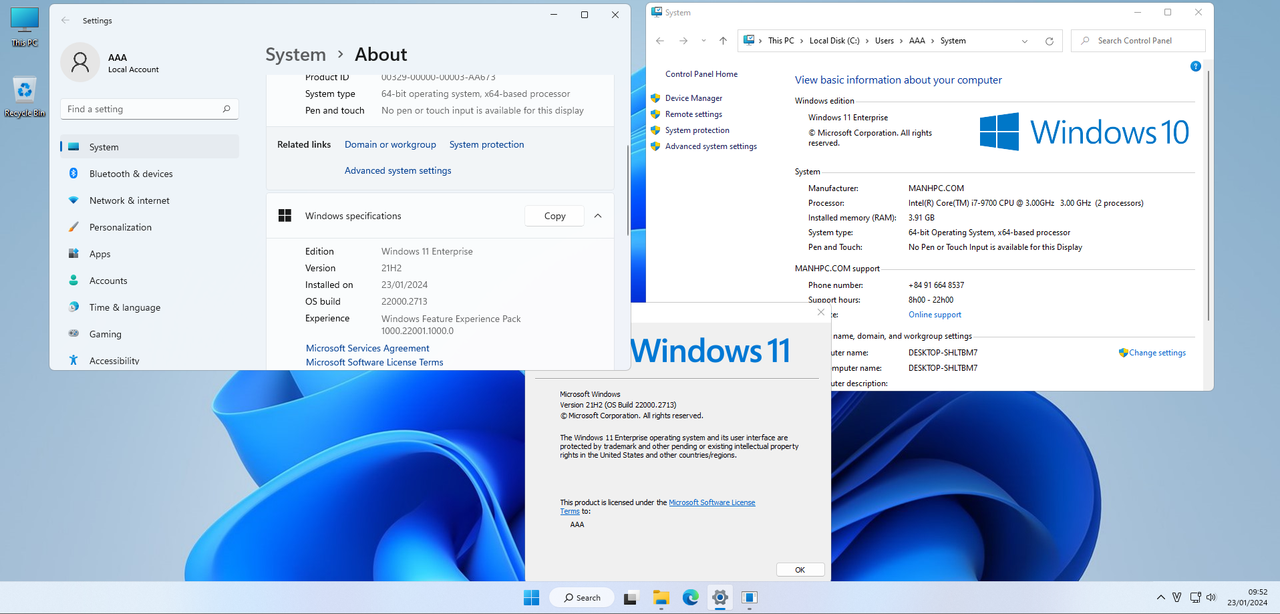Open Time & language settings
The image size is (1280, 614).
click(150, 307)
